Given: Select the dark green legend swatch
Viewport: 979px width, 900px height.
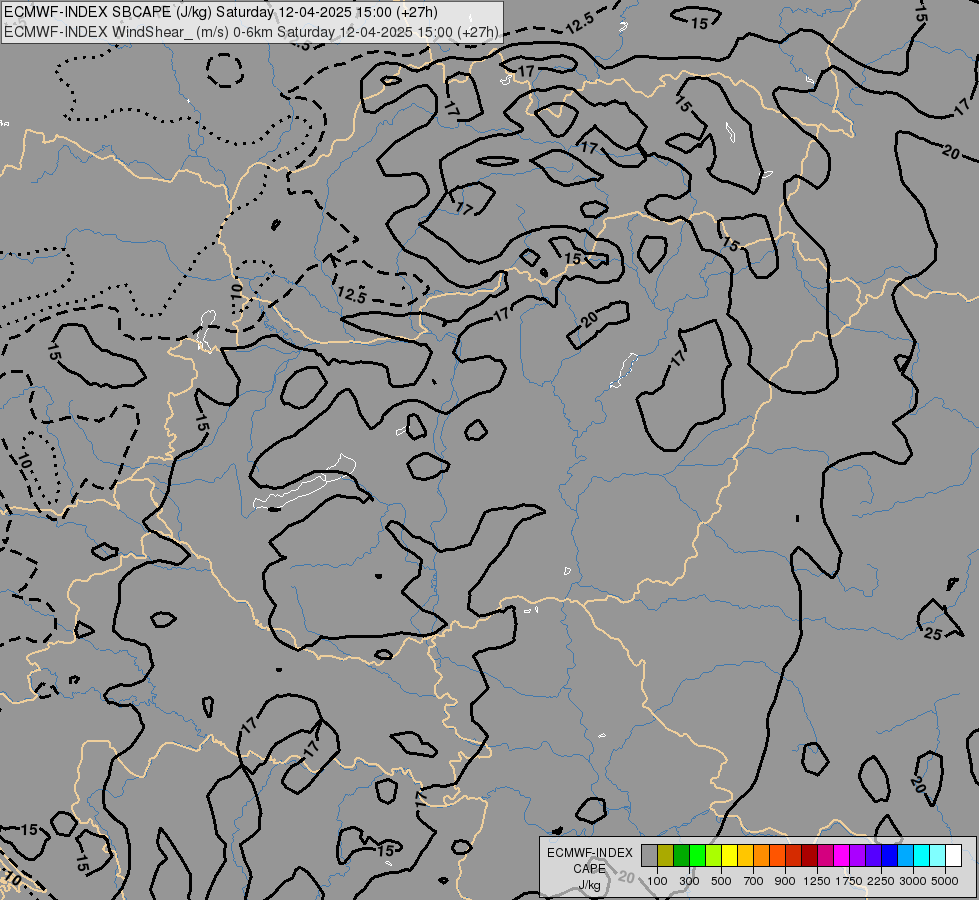Looking at the screenshot, I should 681,855.
